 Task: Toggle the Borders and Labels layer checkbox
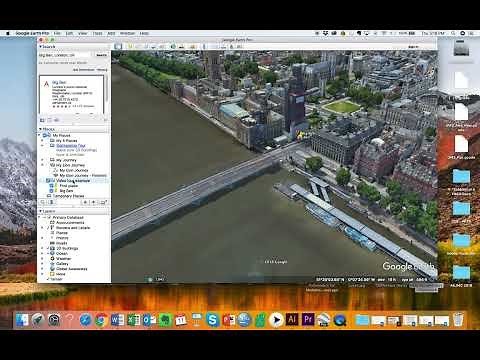pos(48,228)
